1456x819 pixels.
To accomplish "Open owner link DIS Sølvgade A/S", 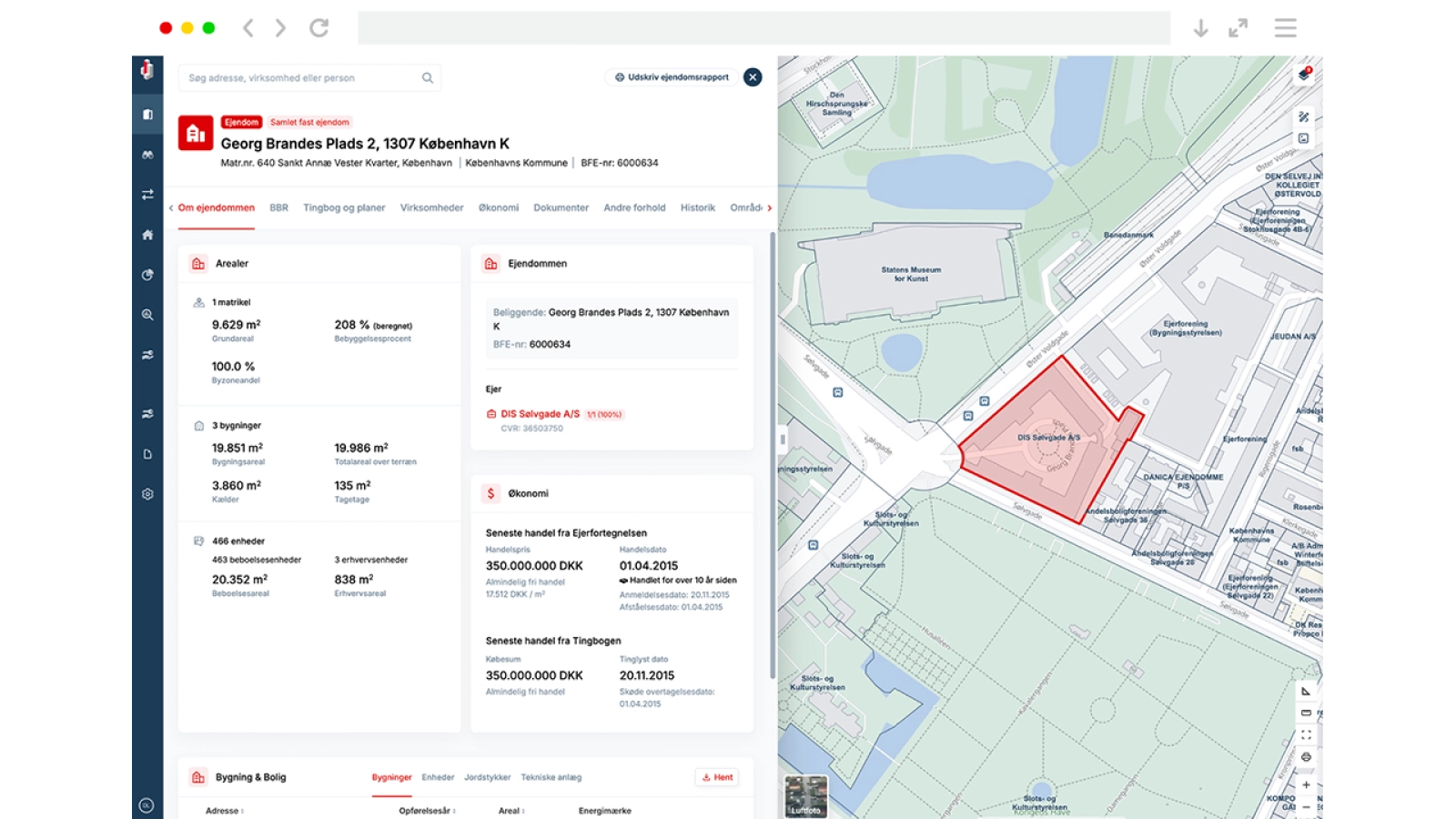I will pos(540,414).
